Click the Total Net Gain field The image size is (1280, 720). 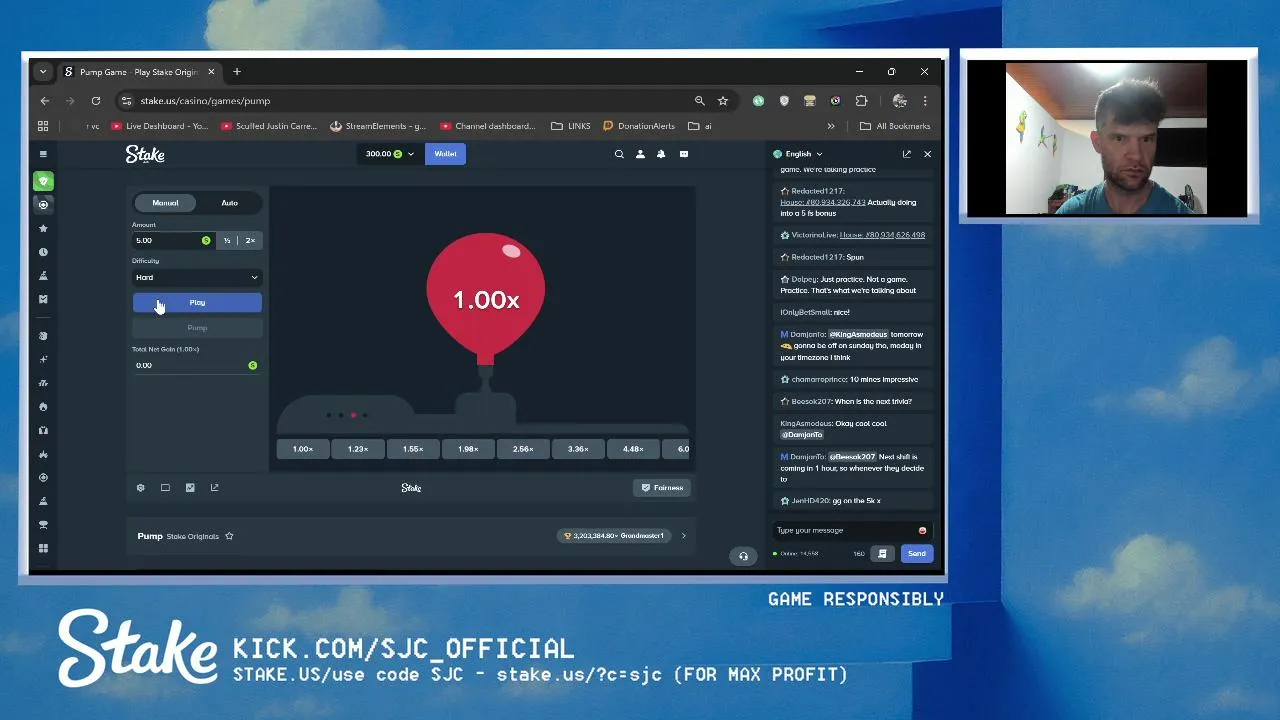point(197,365)
